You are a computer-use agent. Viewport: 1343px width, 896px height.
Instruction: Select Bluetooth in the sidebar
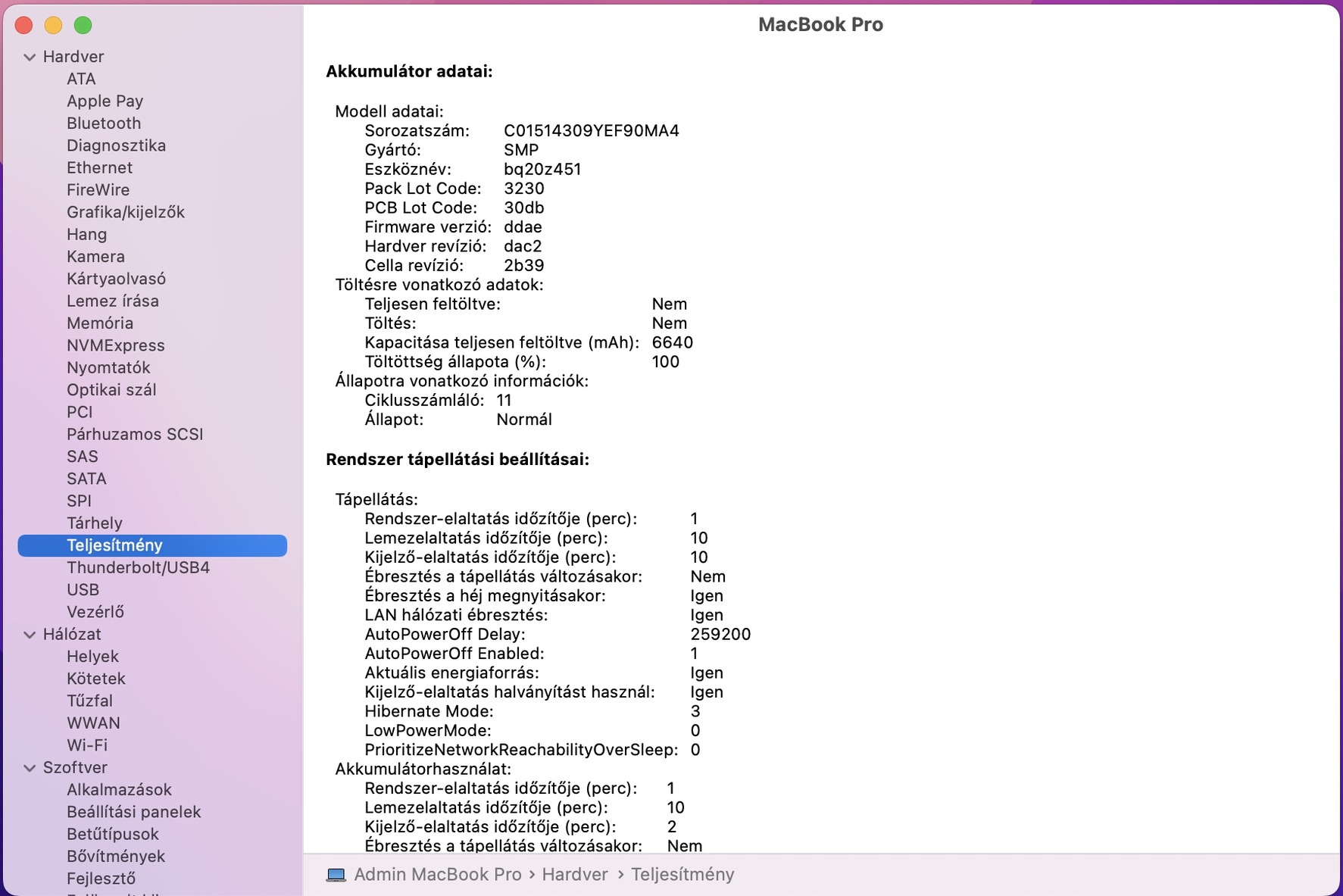pyautogui.click(x=104, y=123)
